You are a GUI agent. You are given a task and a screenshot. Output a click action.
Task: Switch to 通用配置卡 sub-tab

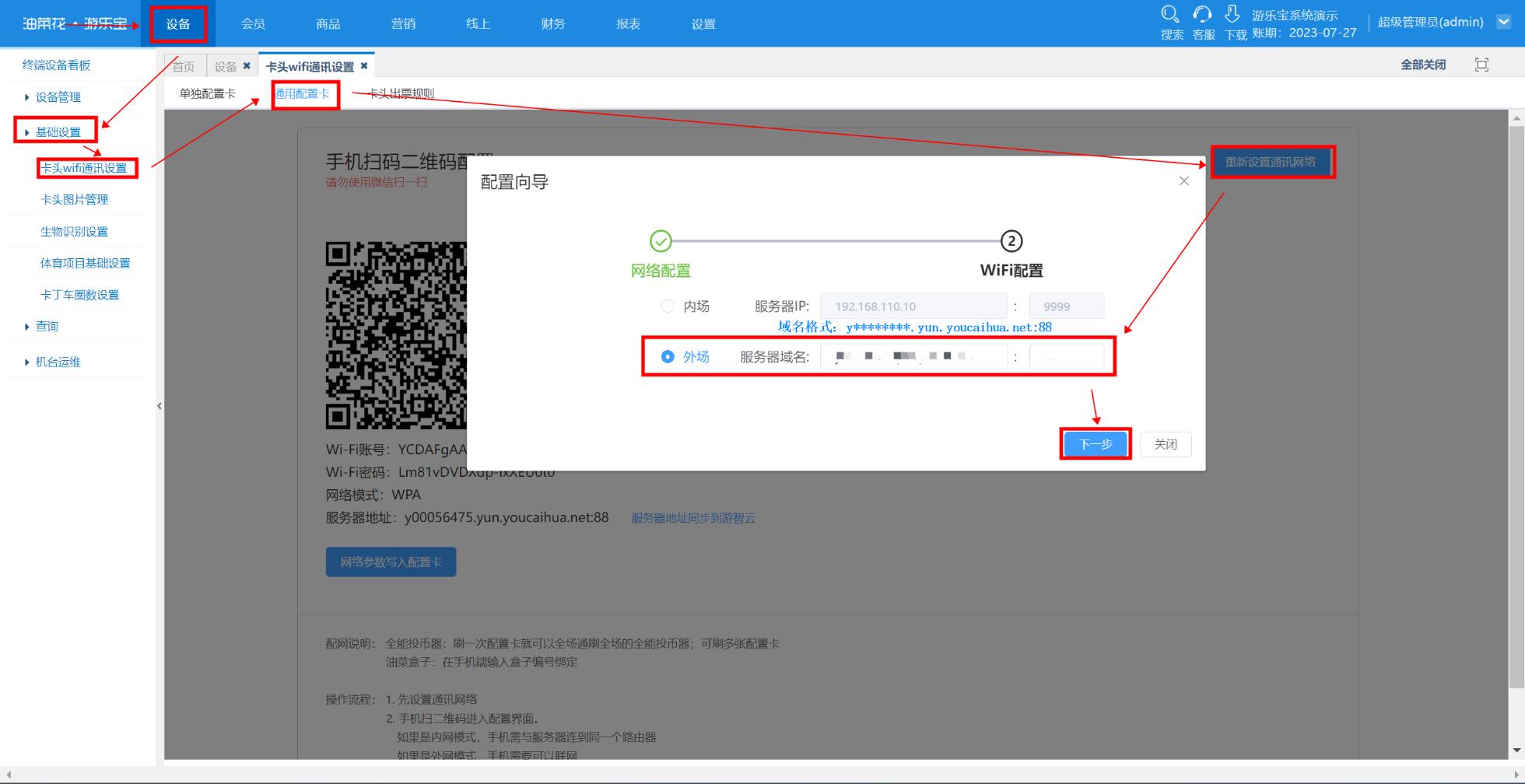(x=303, y=93)
